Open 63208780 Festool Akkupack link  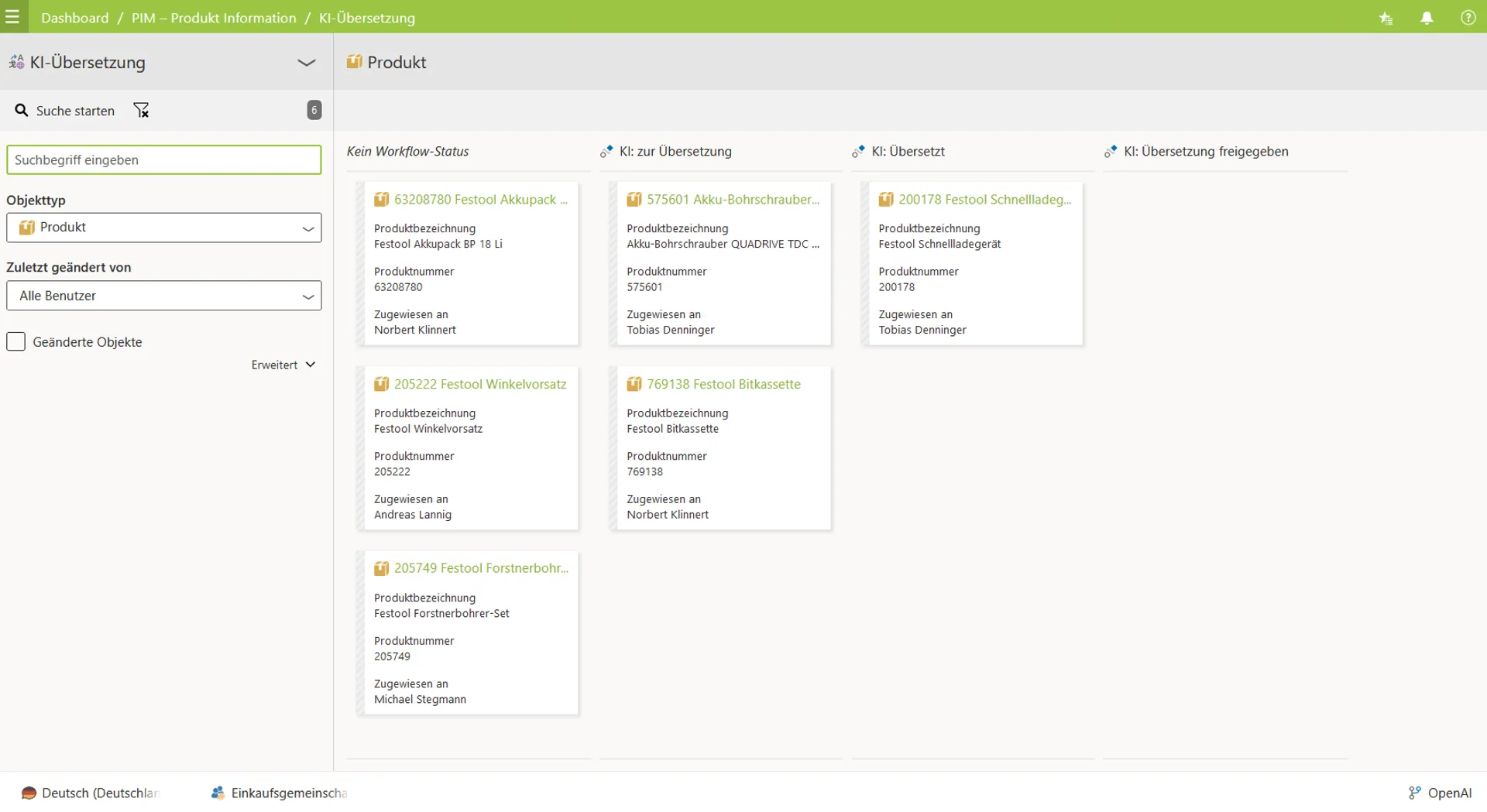[x=481, y=200]
